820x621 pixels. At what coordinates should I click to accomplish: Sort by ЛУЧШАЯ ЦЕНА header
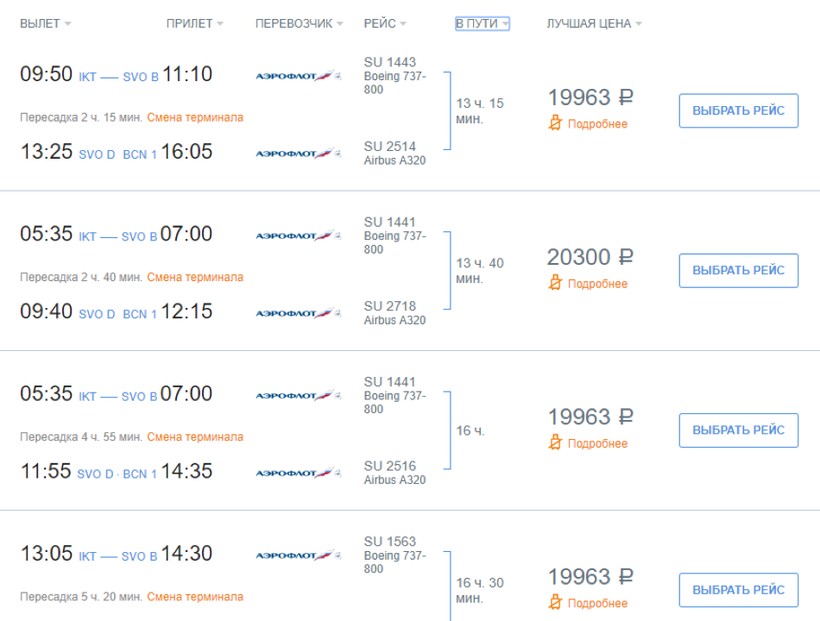pyautogui.click(x=594, y=23)
